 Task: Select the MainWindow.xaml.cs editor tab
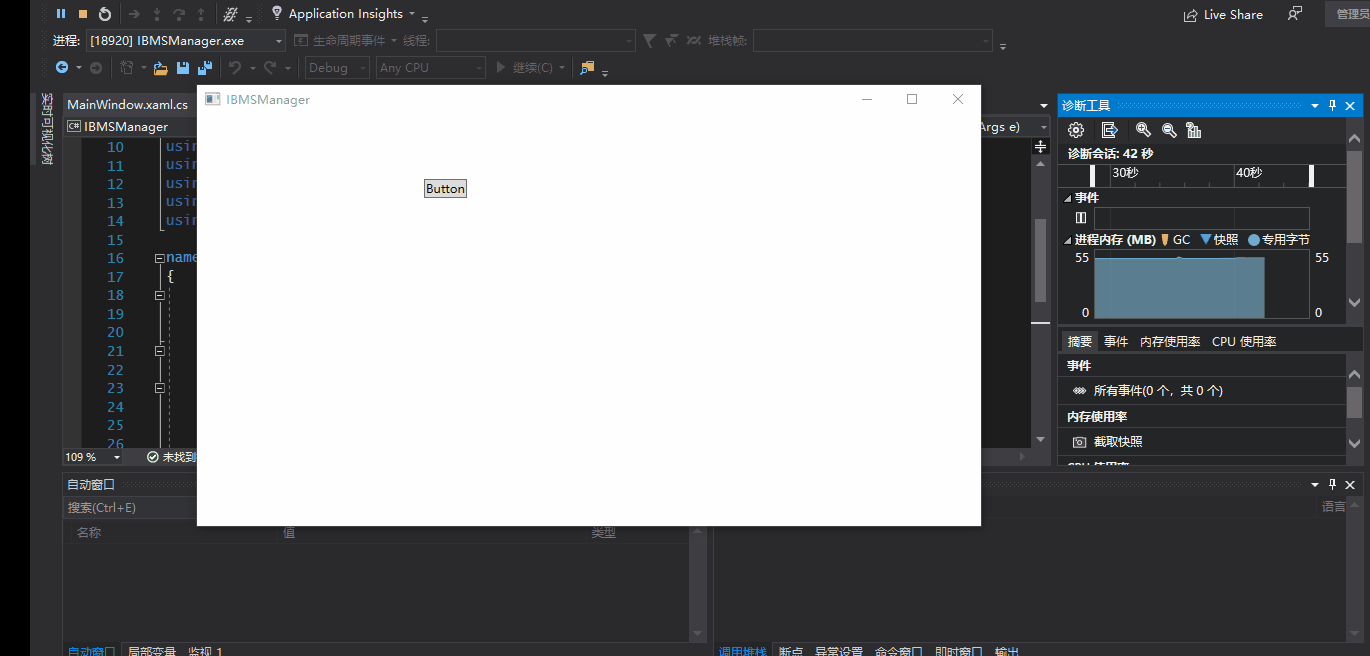[127, 105]
